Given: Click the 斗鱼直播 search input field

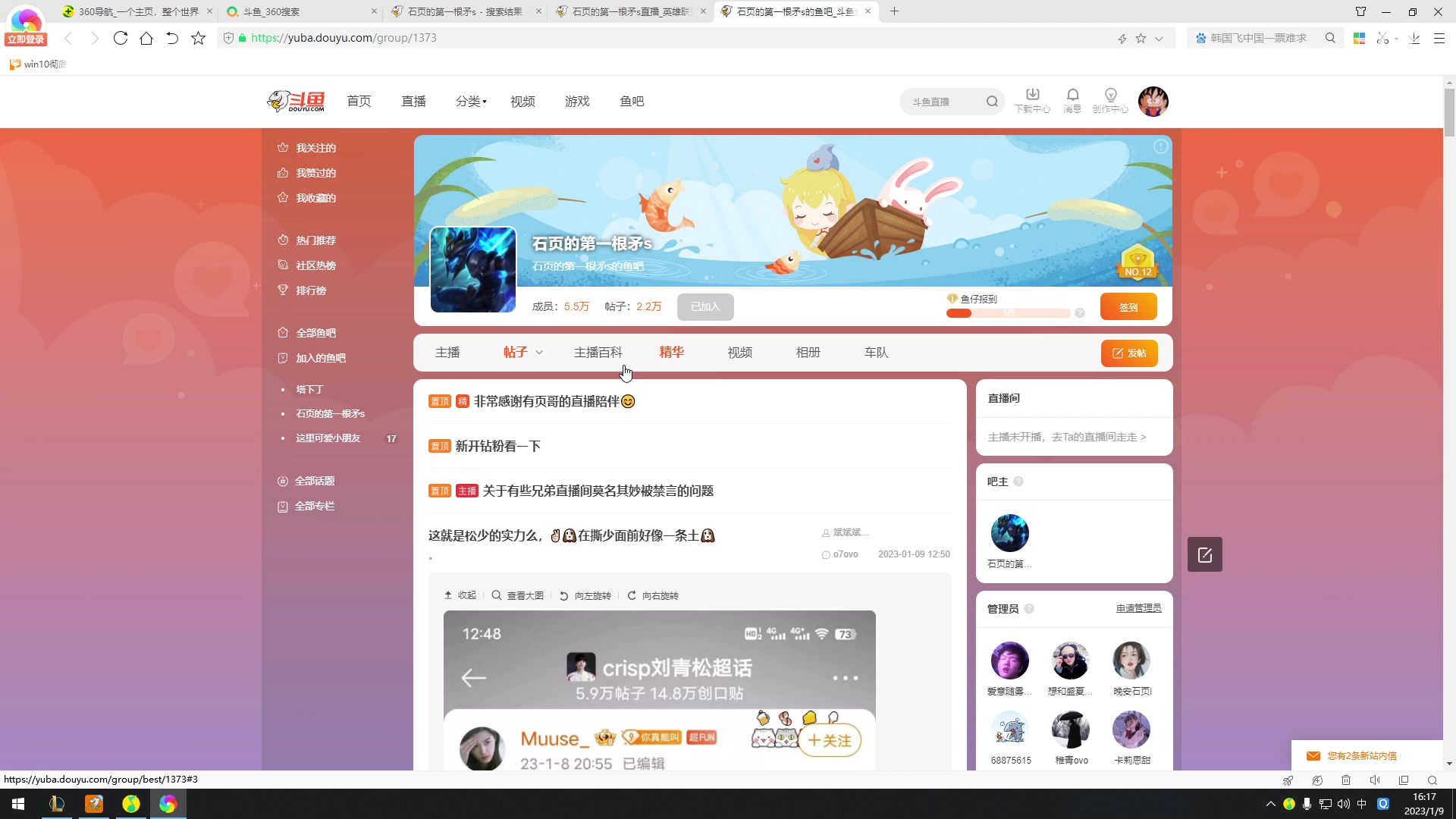Looking at the screenshot, I should (x=944, y=102).
